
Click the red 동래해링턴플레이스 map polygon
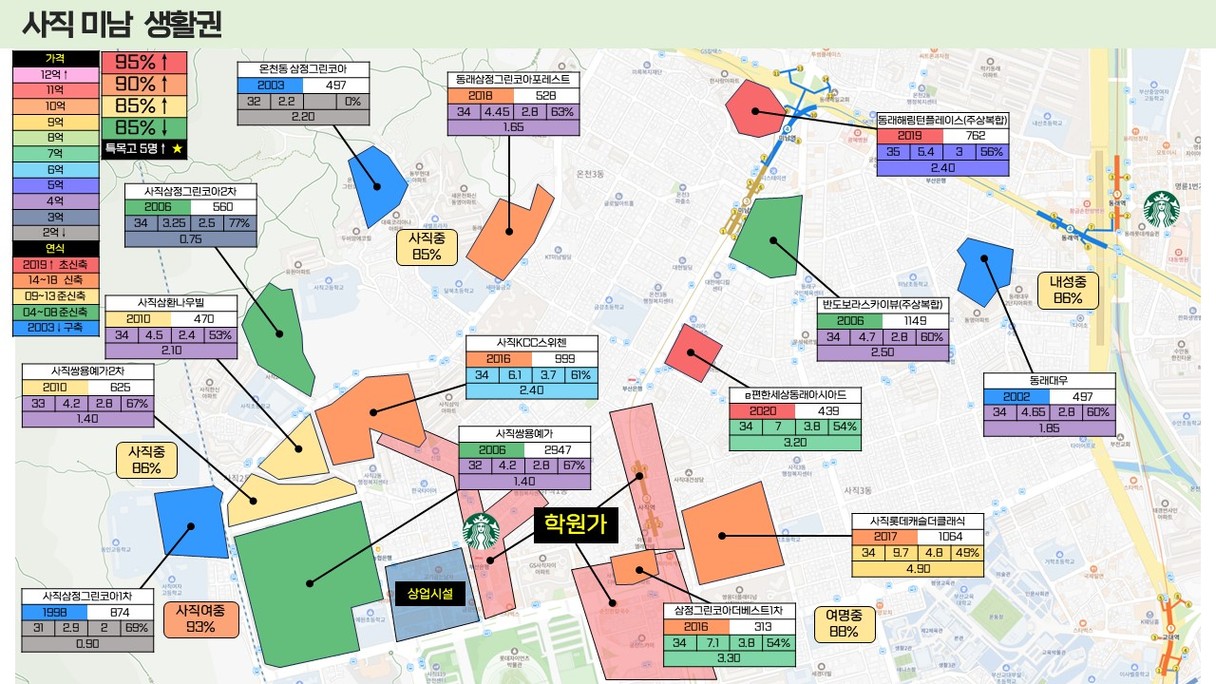(x=755, y=108)
